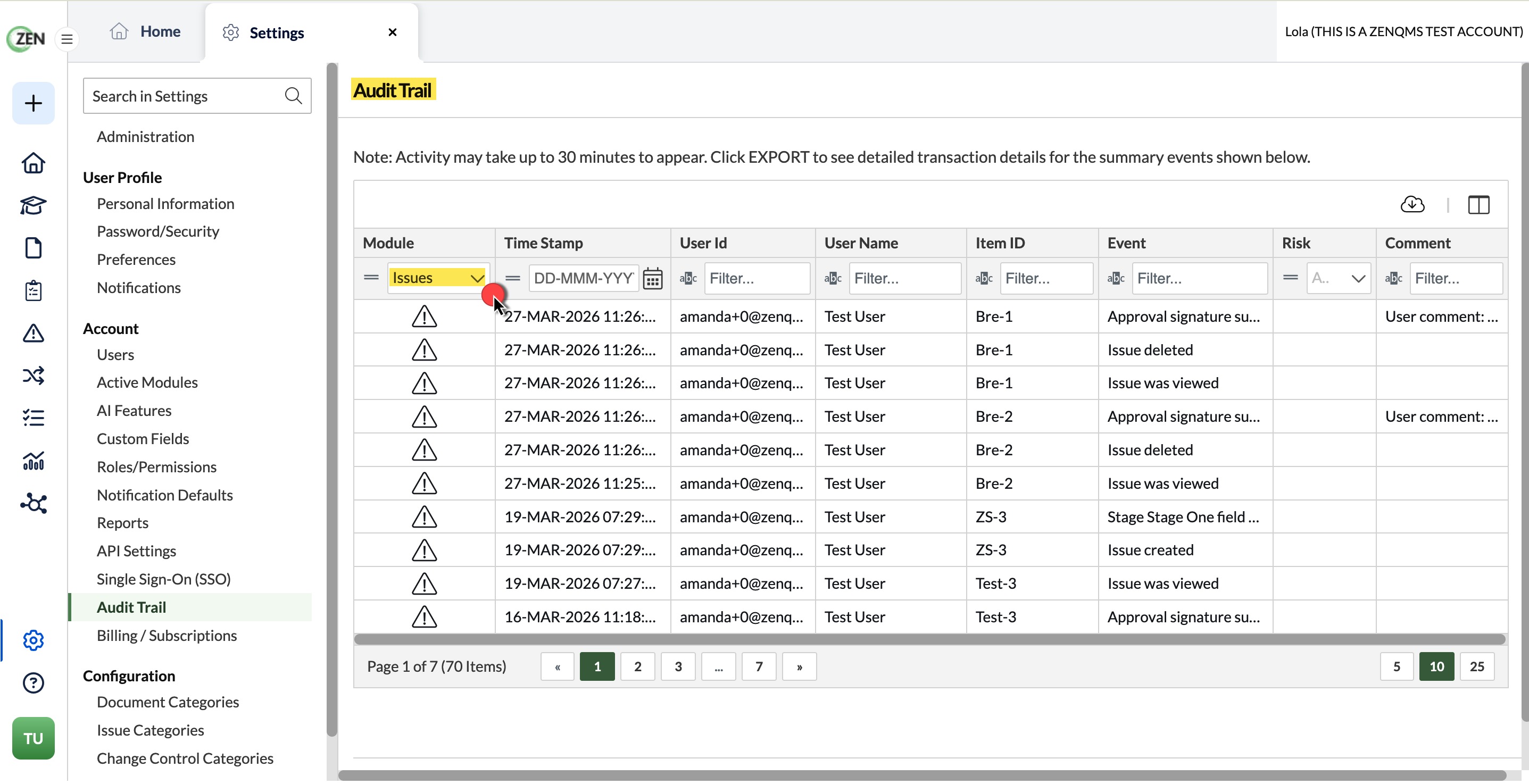
Task: Open the TU user avatar
Action: point(33,738)
